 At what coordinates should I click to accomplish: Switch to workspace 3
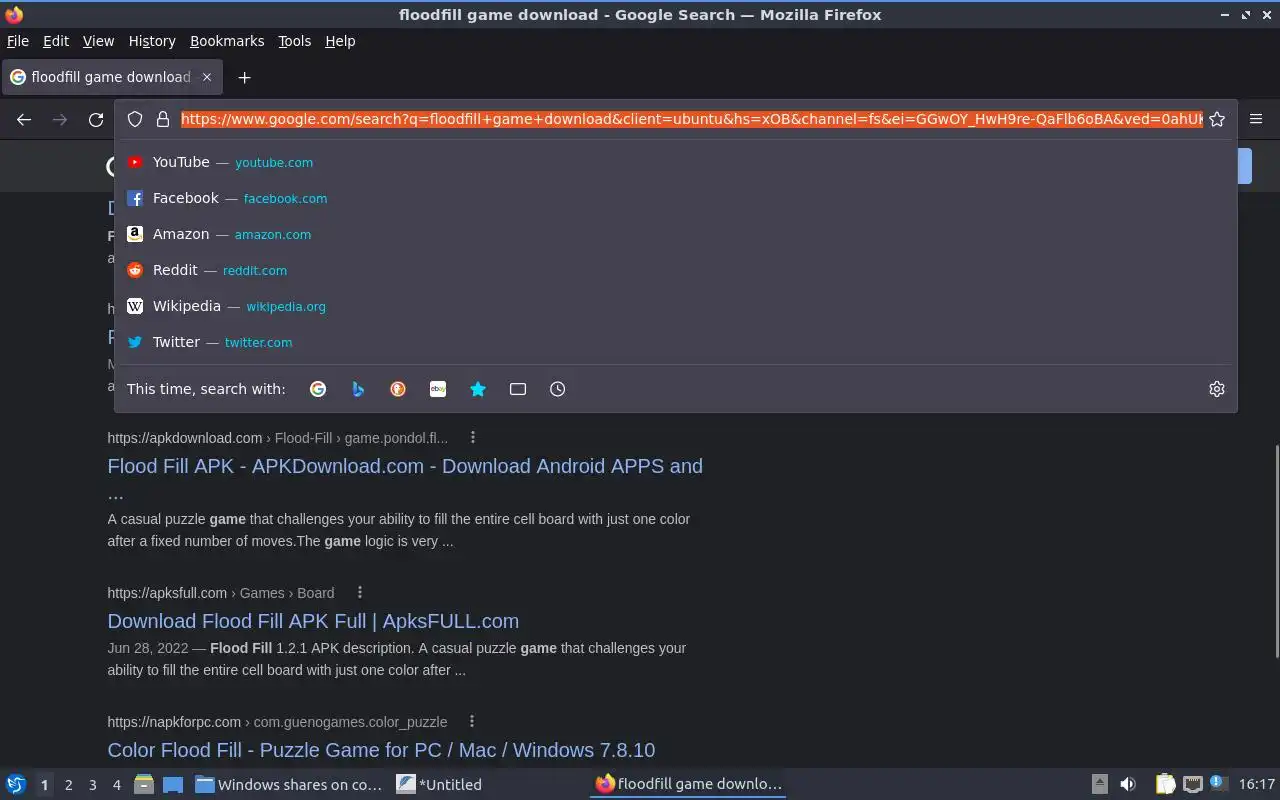pos(92,785)
